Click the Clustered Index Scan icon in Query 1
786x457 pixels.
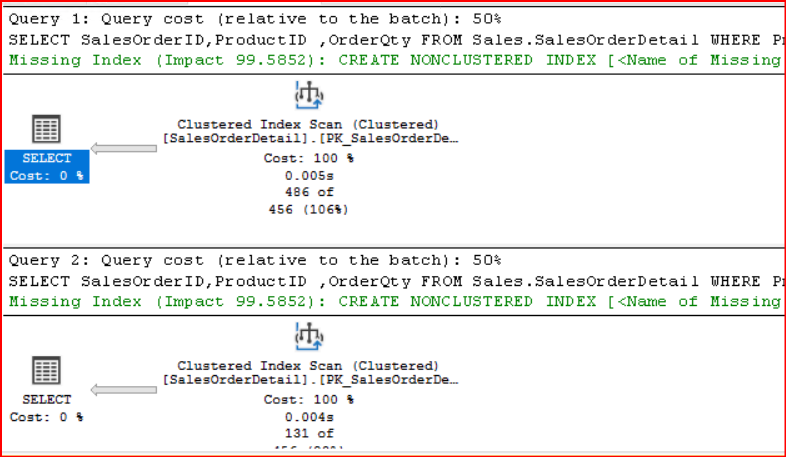(308, 96)
